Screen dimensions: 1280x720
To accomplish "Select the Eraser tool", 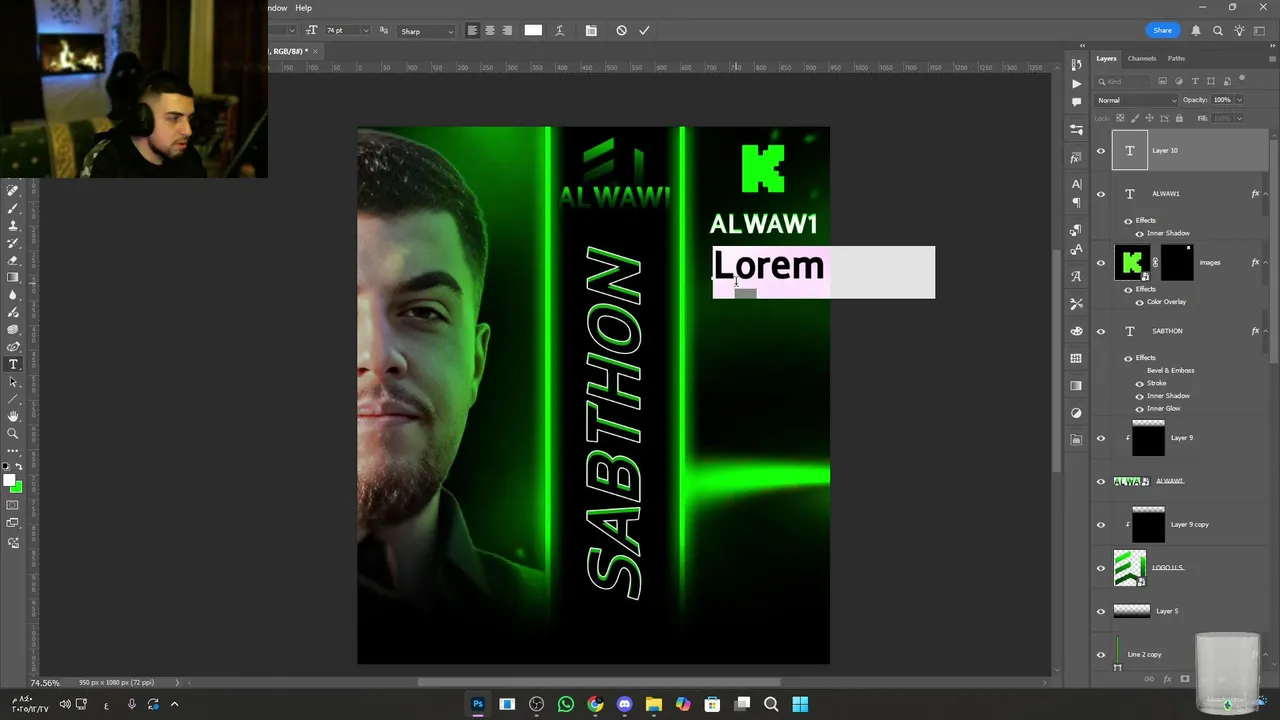I will coord(13,260).
